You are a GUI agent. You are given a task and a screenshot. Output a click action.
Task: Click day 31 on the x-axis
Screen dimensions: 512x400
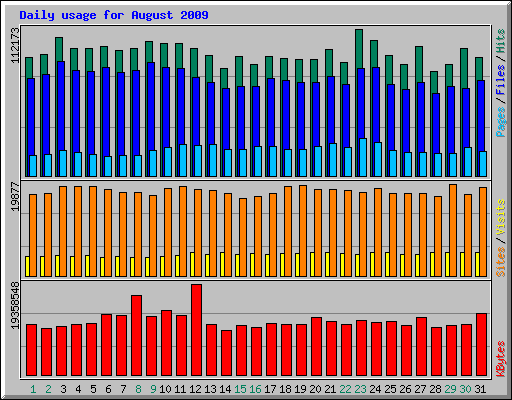[x=480, y=389]
